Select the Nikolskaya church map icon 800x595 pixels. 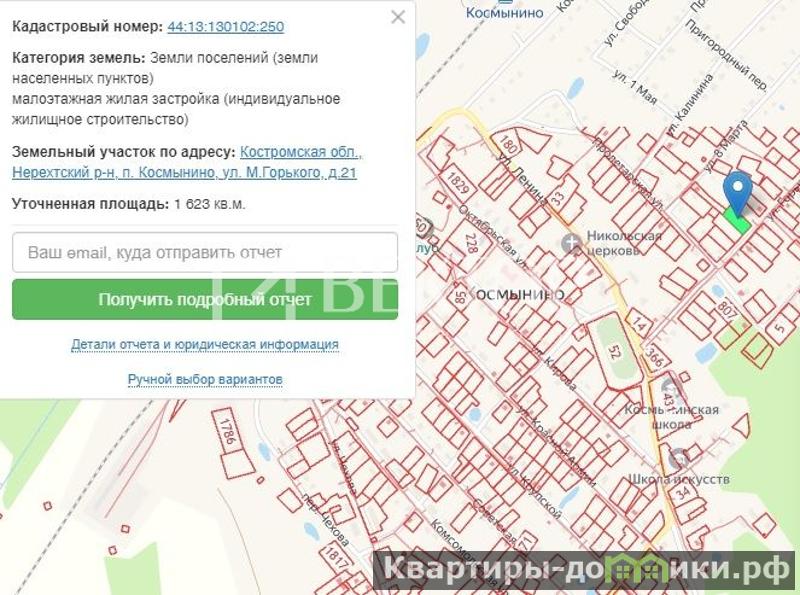click(572, 243)
